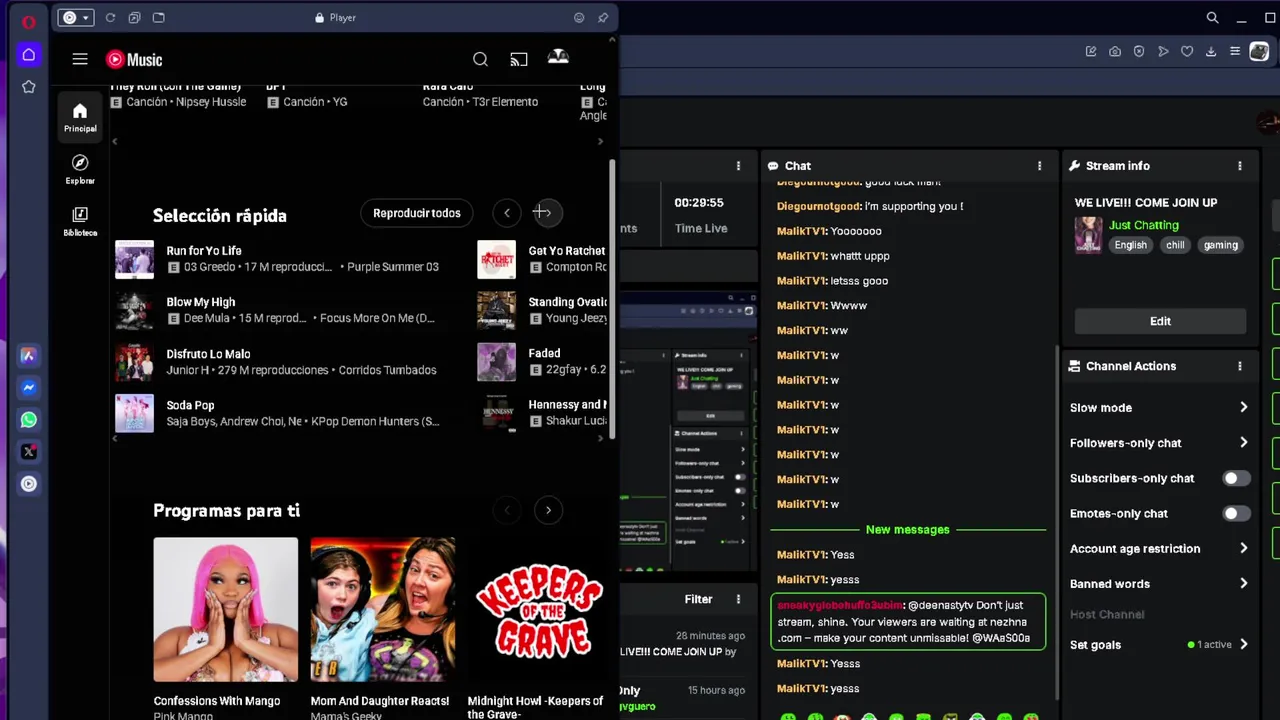Open Opera bookmarks star icon
This screenshot has width=1280, height=720.
click(x=28, y=87)
